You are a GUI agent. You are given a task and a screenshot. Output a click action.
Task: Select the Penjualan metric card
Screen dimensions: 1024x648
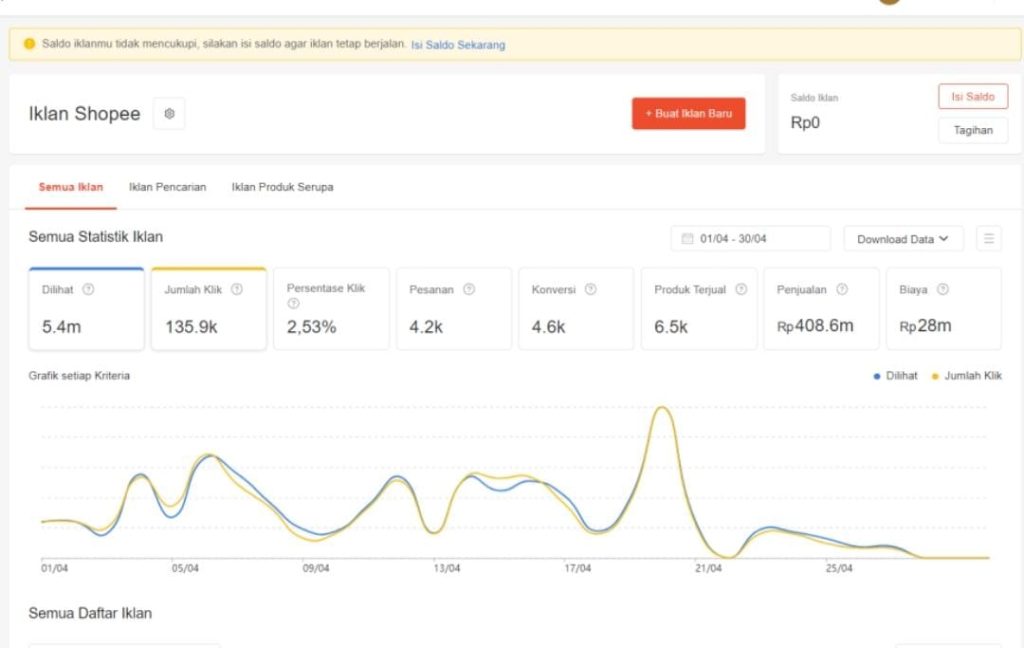click(x=821, y=308)
